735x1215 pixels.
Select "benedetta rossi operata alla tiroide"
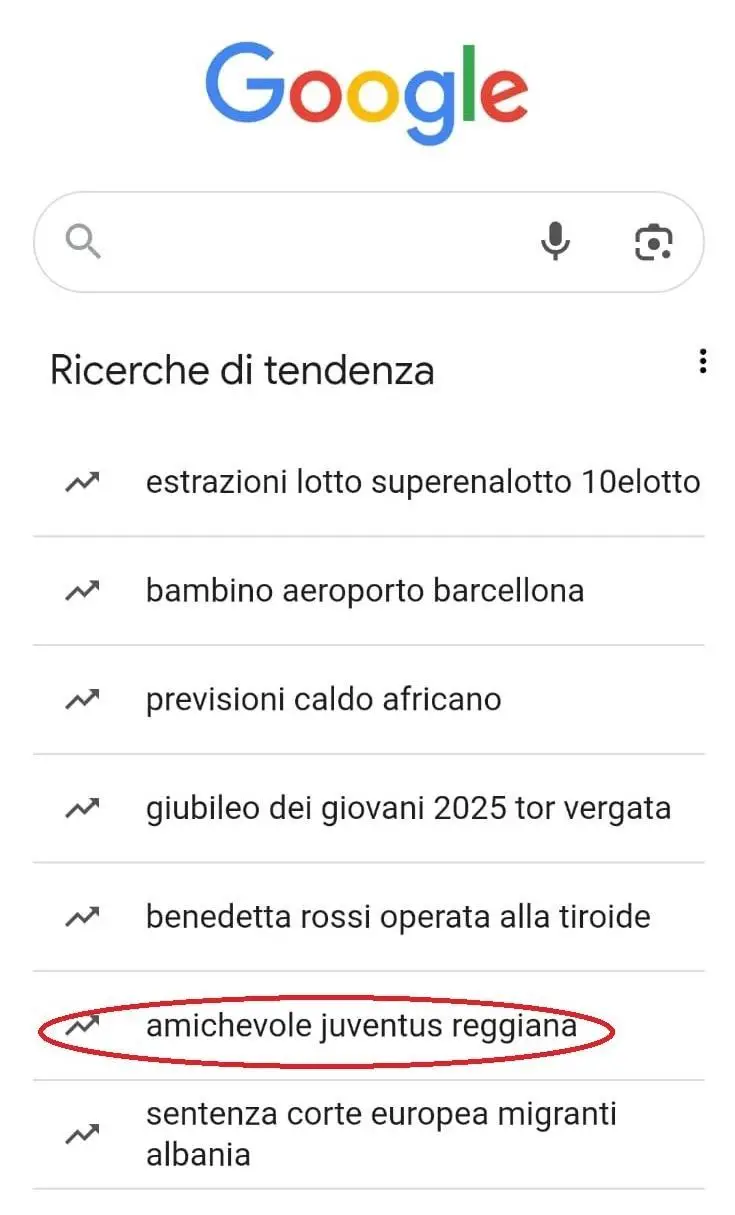[398, 916]
